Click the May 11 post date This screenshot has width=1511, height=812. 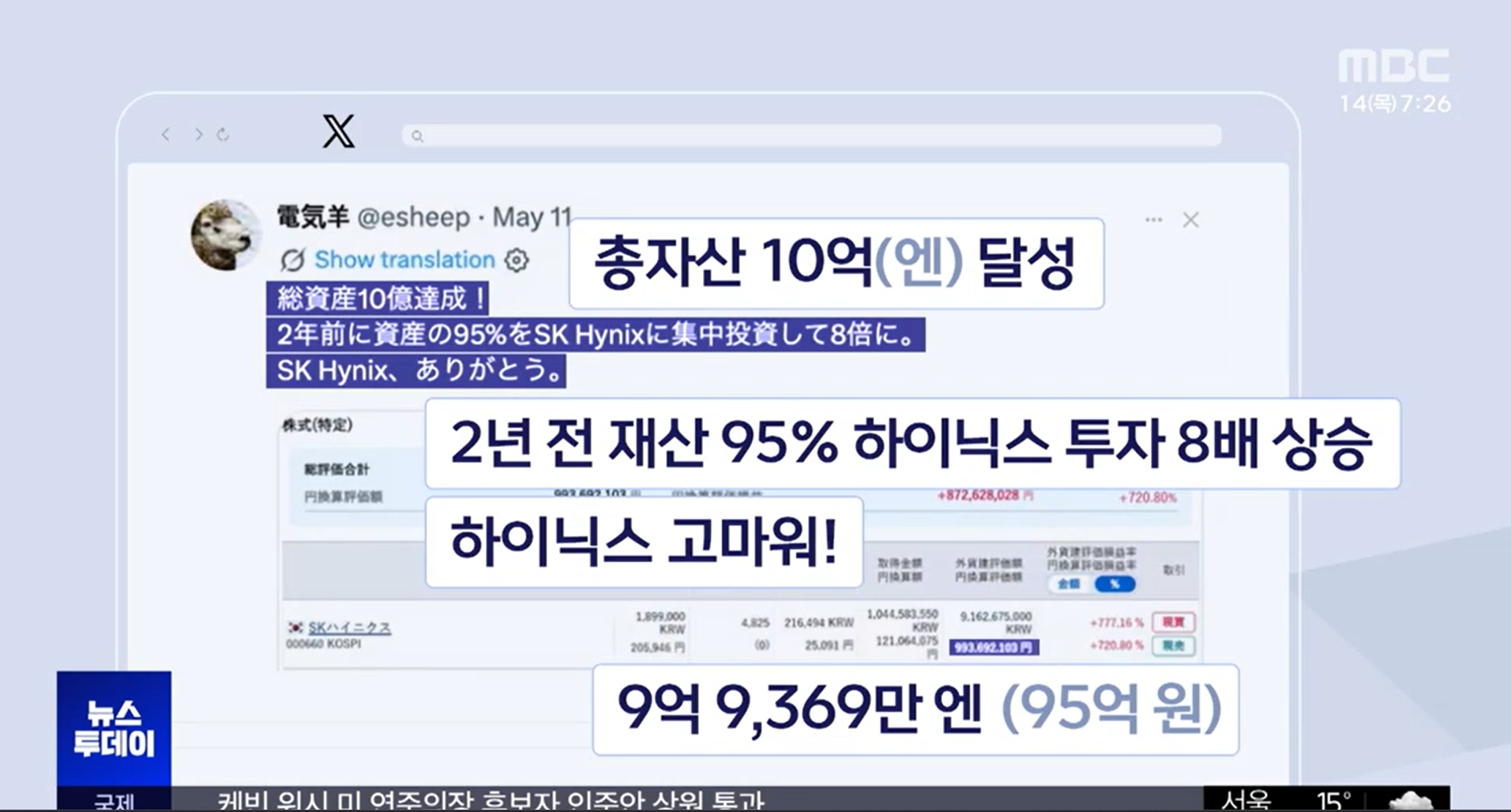coord(532,217)
